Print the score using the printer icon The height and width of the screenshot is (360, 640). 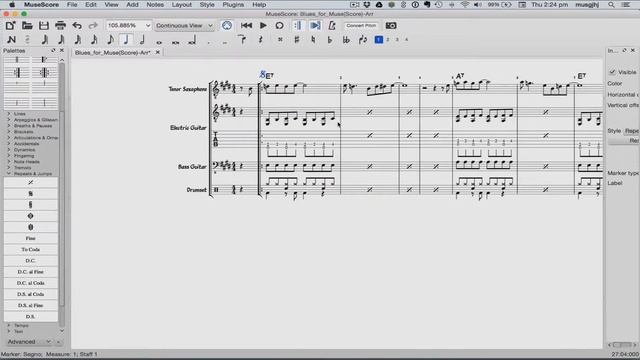60,26
